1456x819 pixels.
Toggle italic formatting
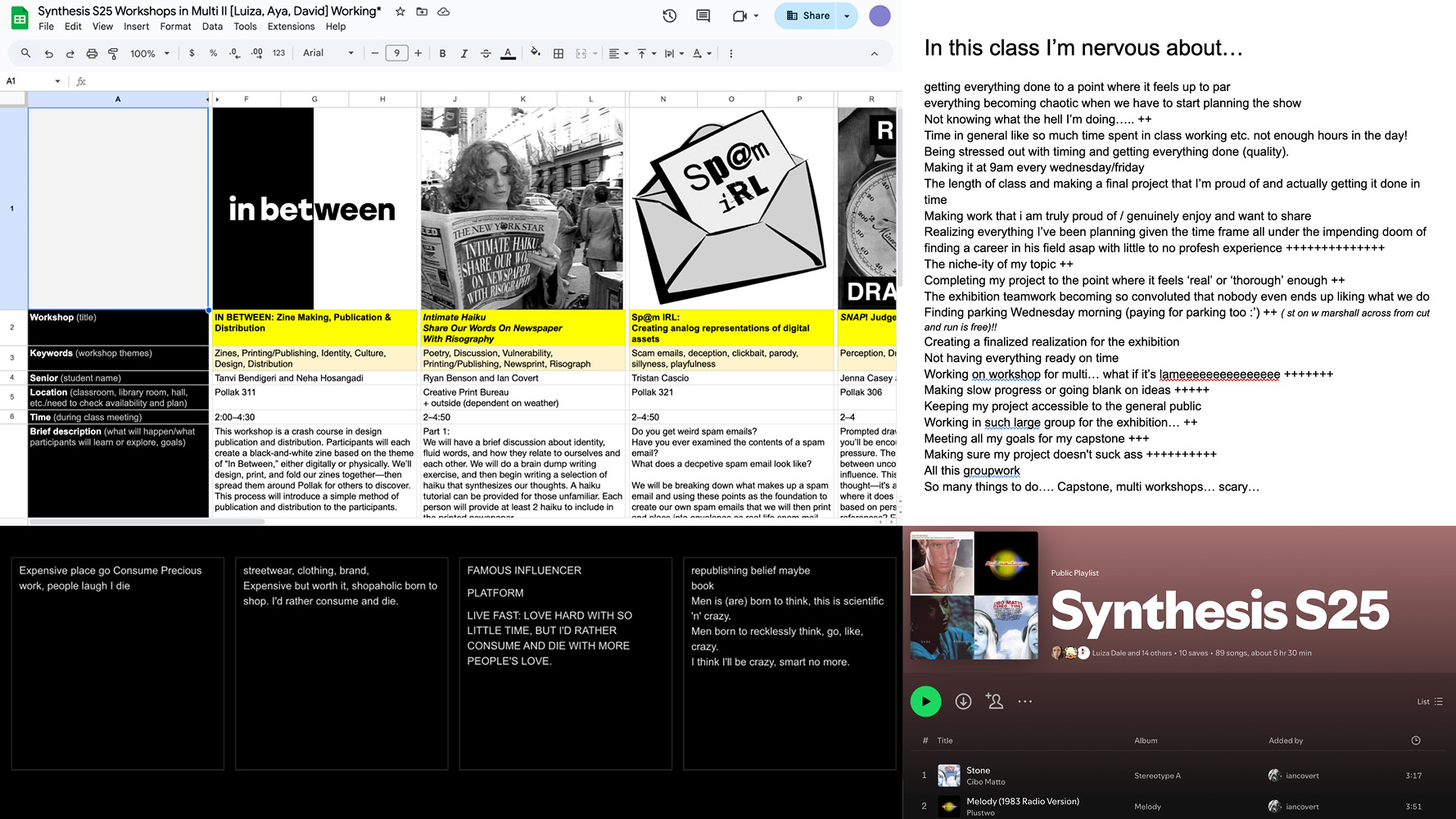pos(464,53)
